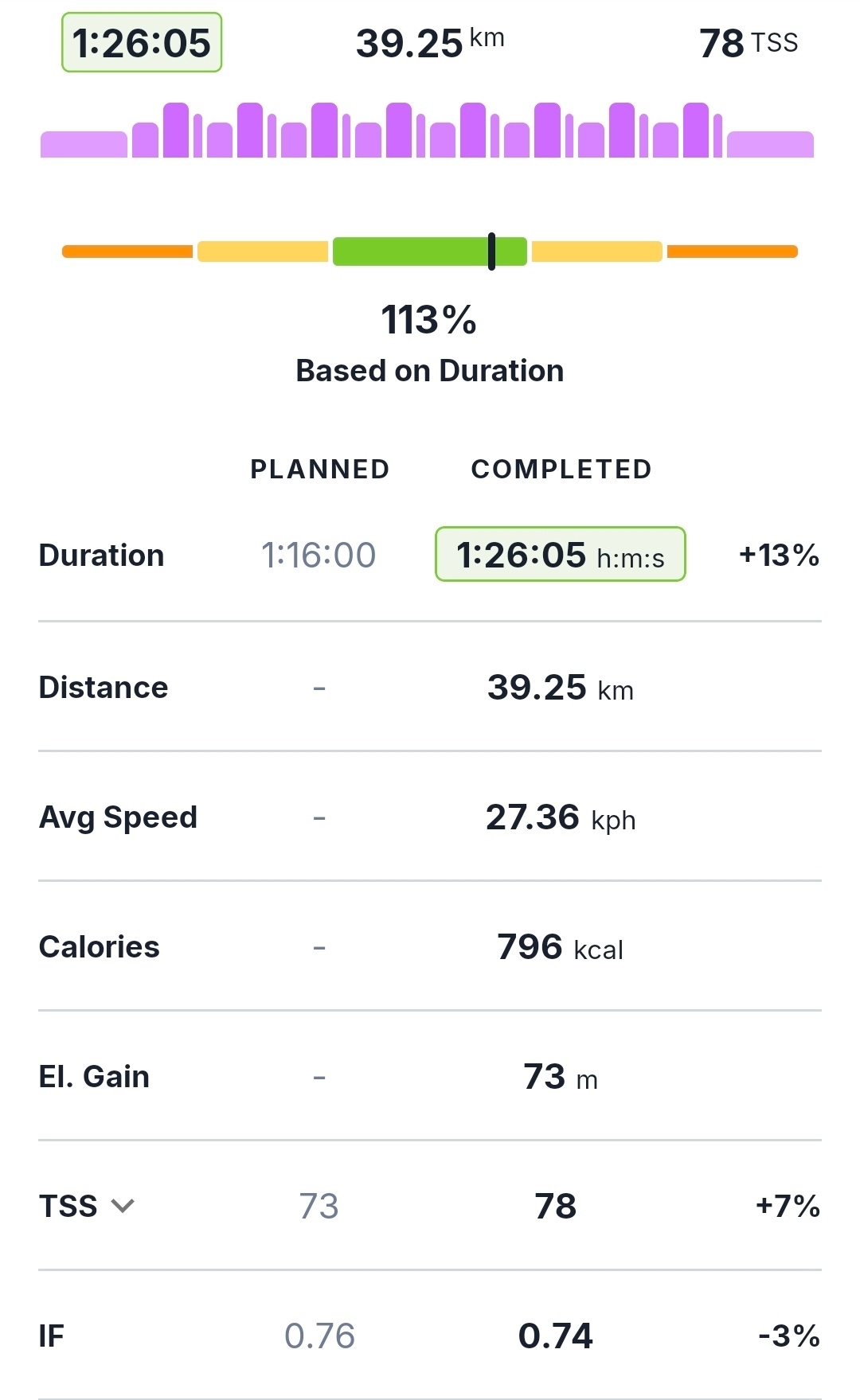Tap the highlighted 1:26:05 summary at top
Screen dimensions: 860x1400
(142, 43)
